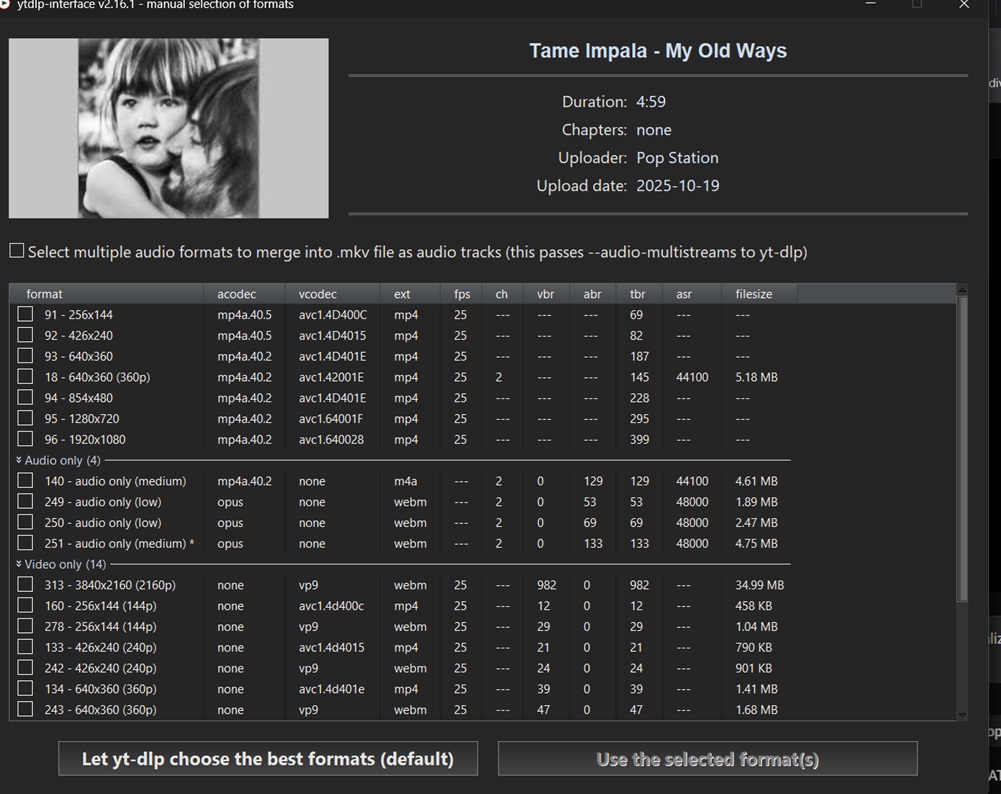
Task: Click the m4a extension cell
Action: click(x=405, y=481)
